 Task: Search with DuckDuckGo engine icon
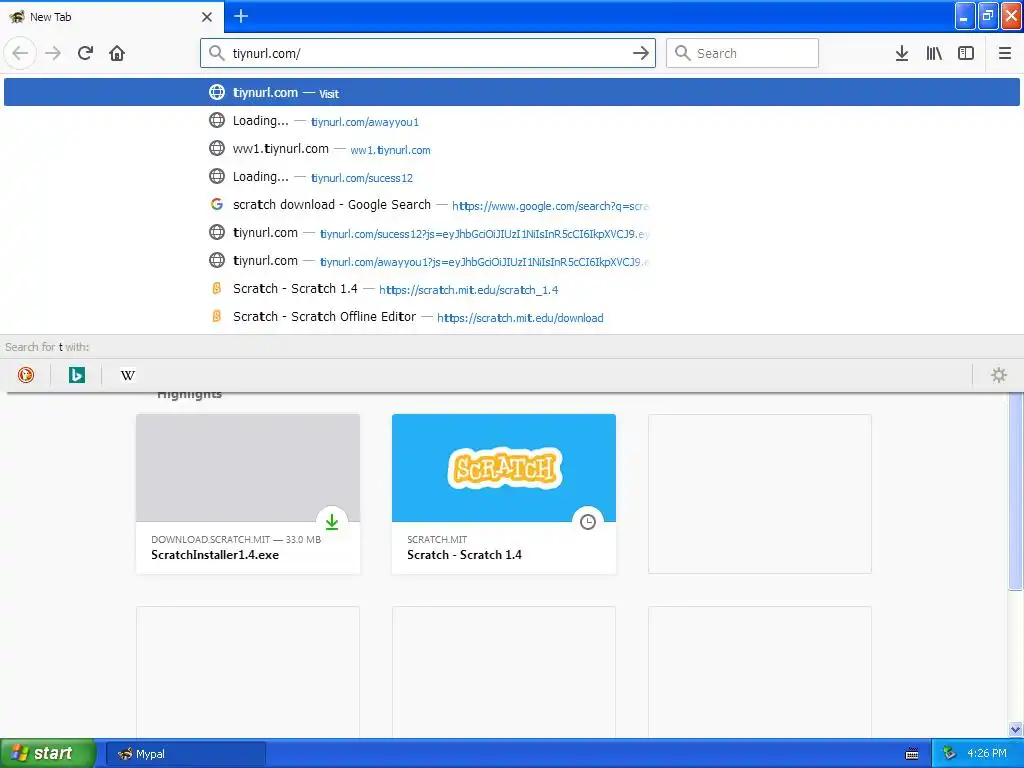point(26,375)
